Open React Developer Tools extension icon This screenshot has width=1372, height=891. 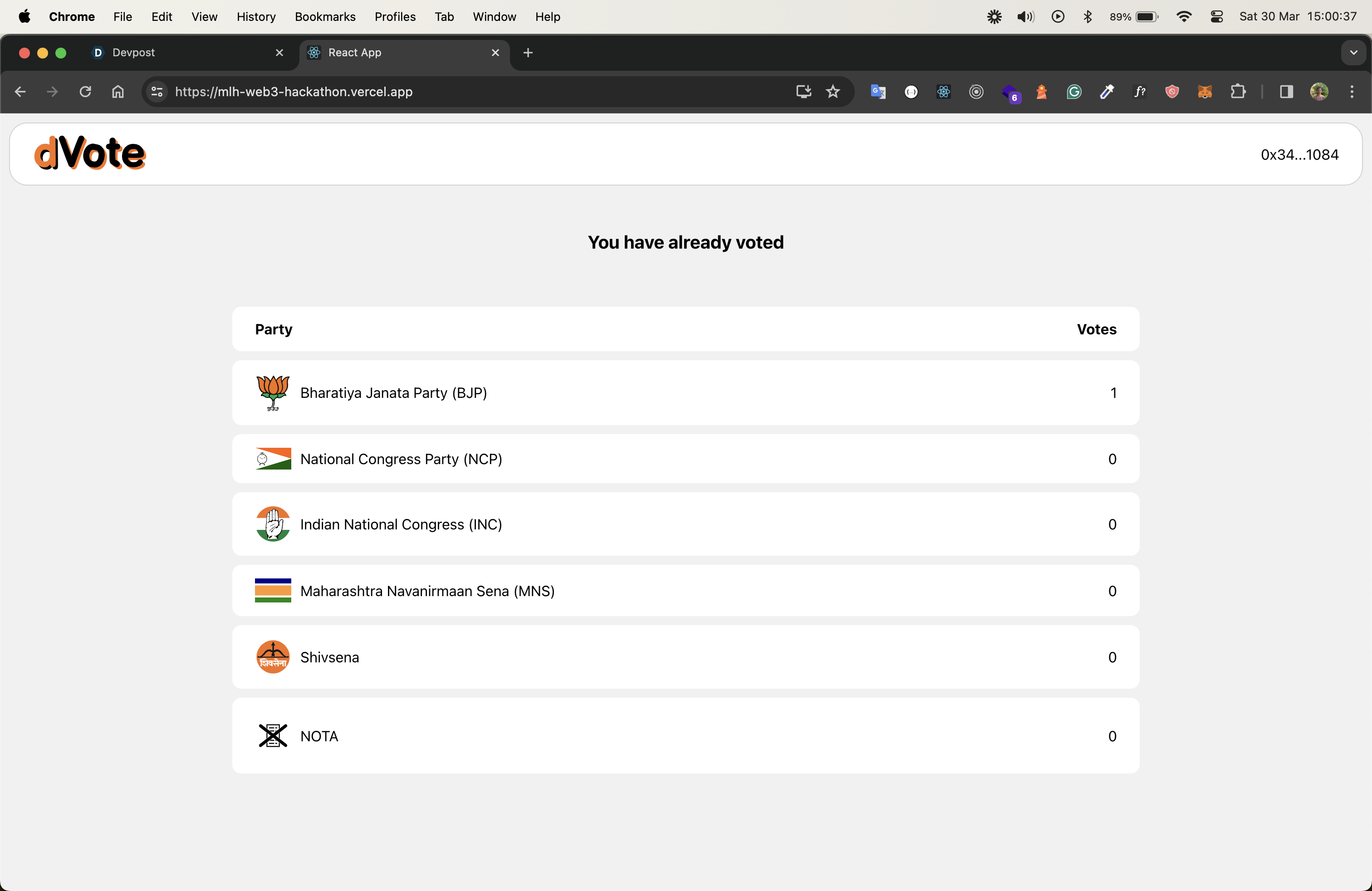tap(944, 92)
